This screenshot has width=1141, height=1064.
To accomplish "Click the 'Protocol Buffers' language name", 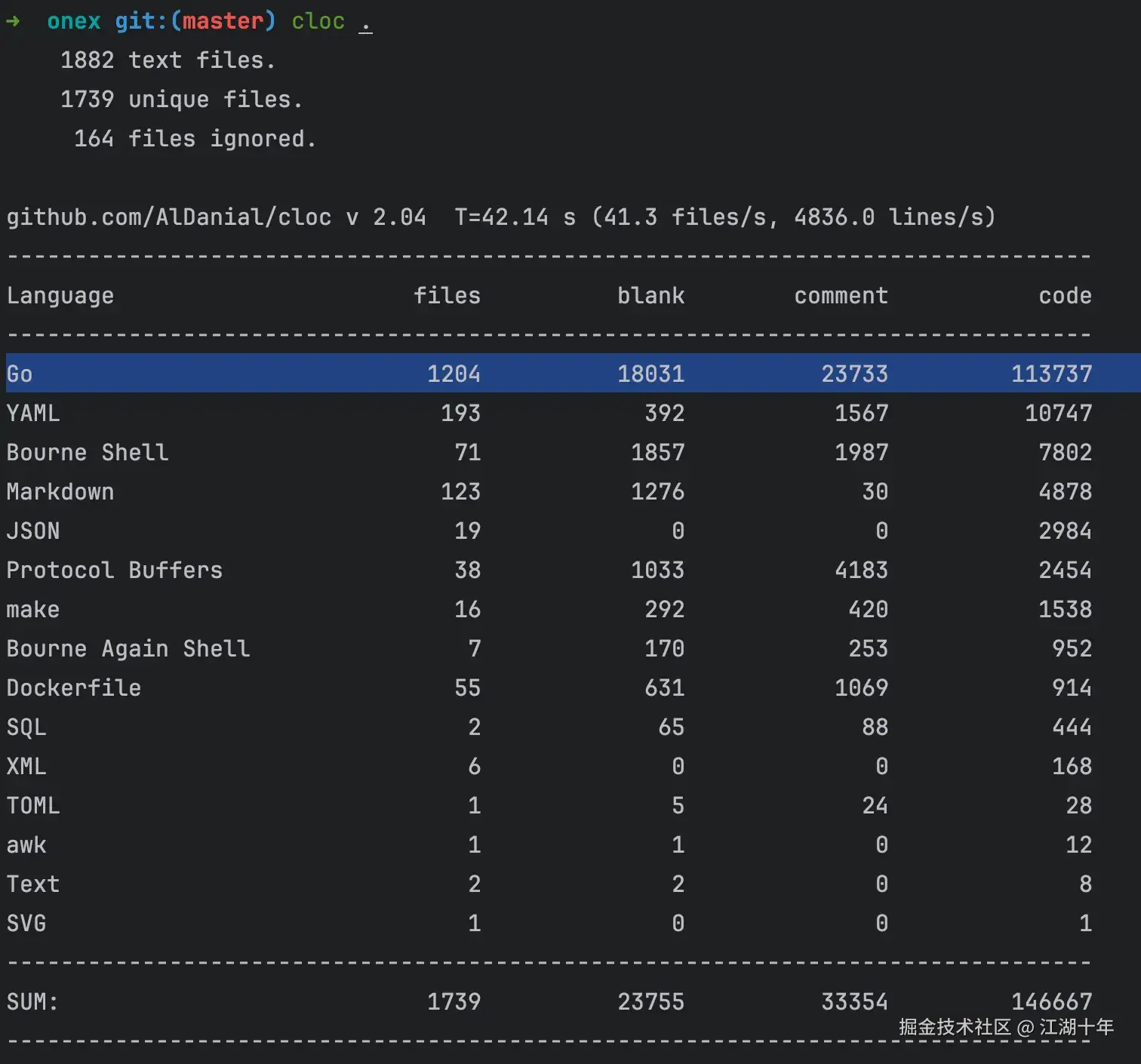I will pyautogui.click(x=115, y=570).
